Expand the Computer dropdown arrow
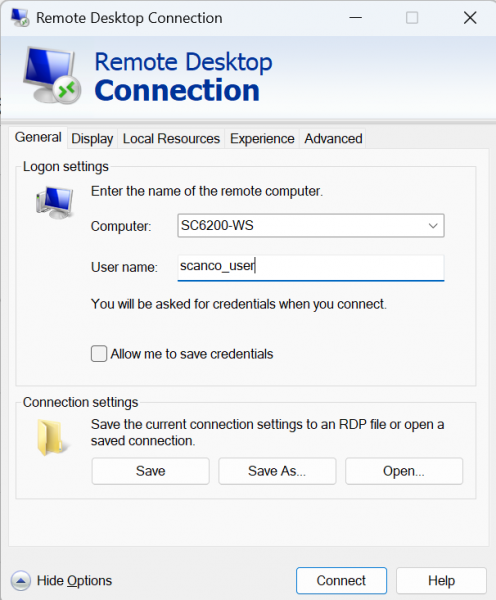Screen dimensions: 496x600 click(x=433, y=226)
